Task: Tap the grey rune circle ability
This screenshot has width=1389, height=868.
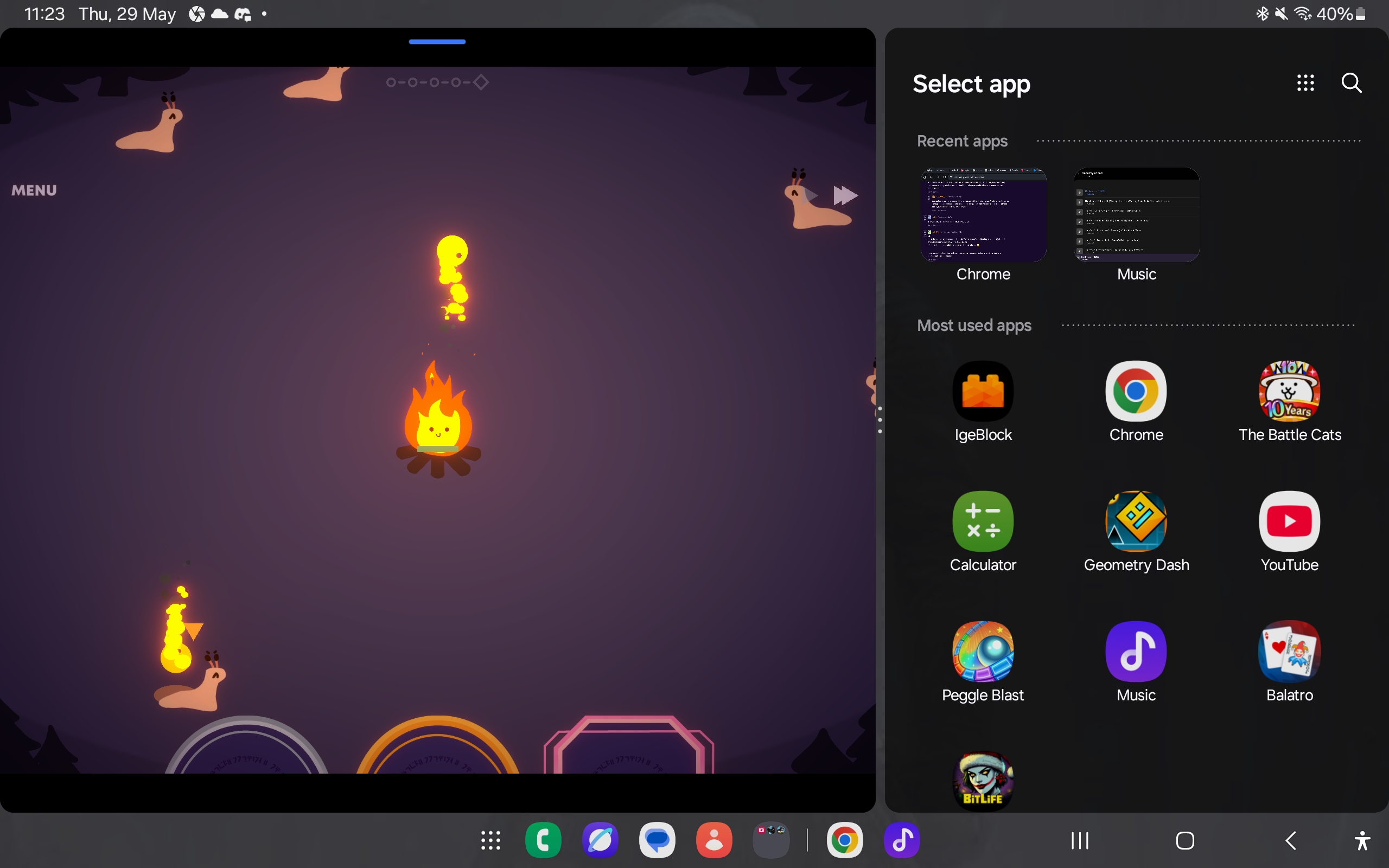Action: click(x=247, y=744)
